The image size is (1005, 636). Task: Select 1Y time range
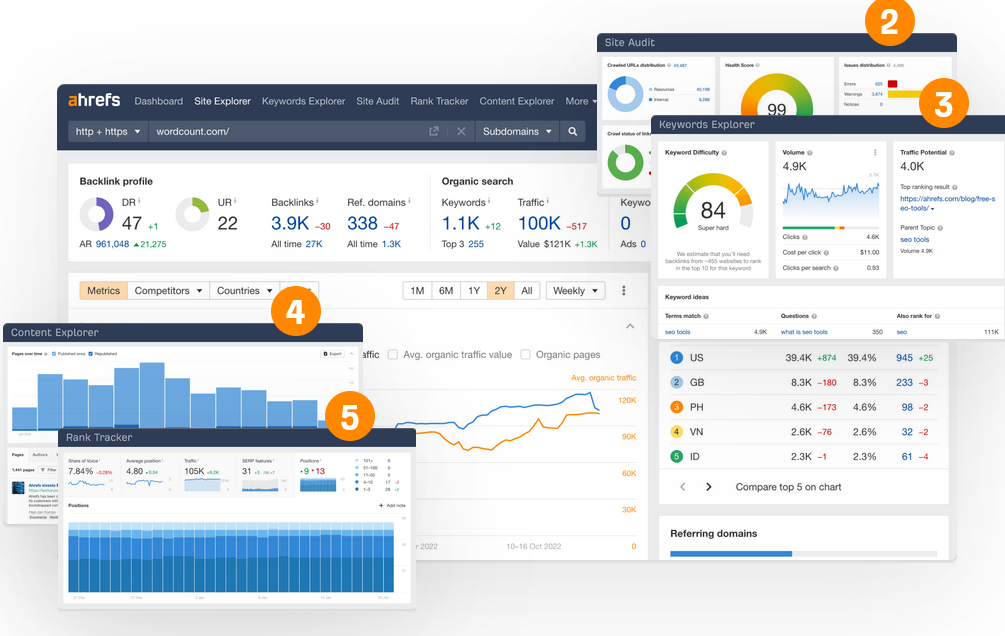(474, 290)
